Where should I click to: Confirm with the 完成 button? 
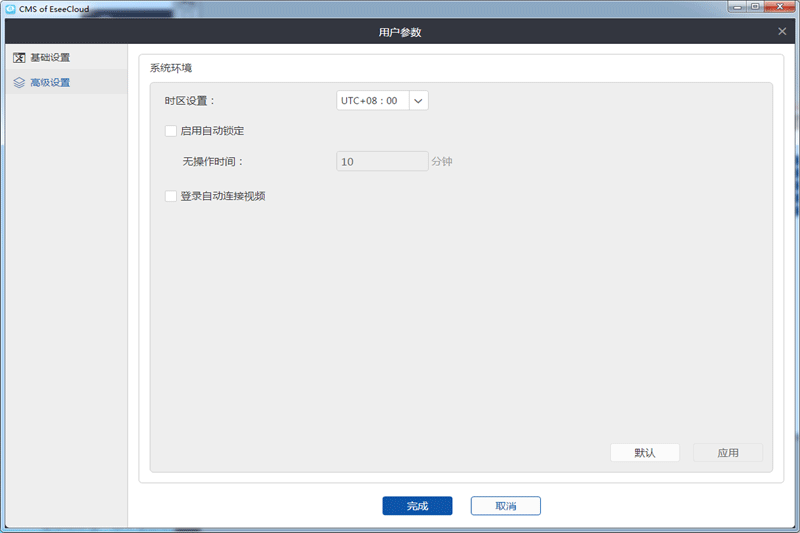click(x=417, y=505)
